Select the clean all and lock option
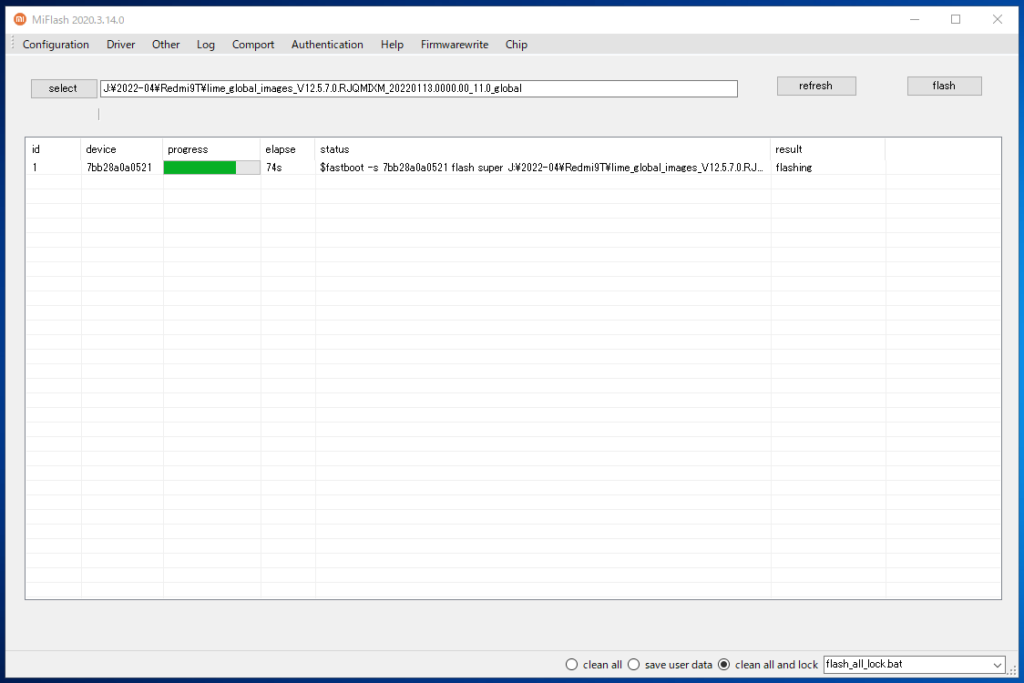This screenshot has height=683, width=1024. [723, 664]
